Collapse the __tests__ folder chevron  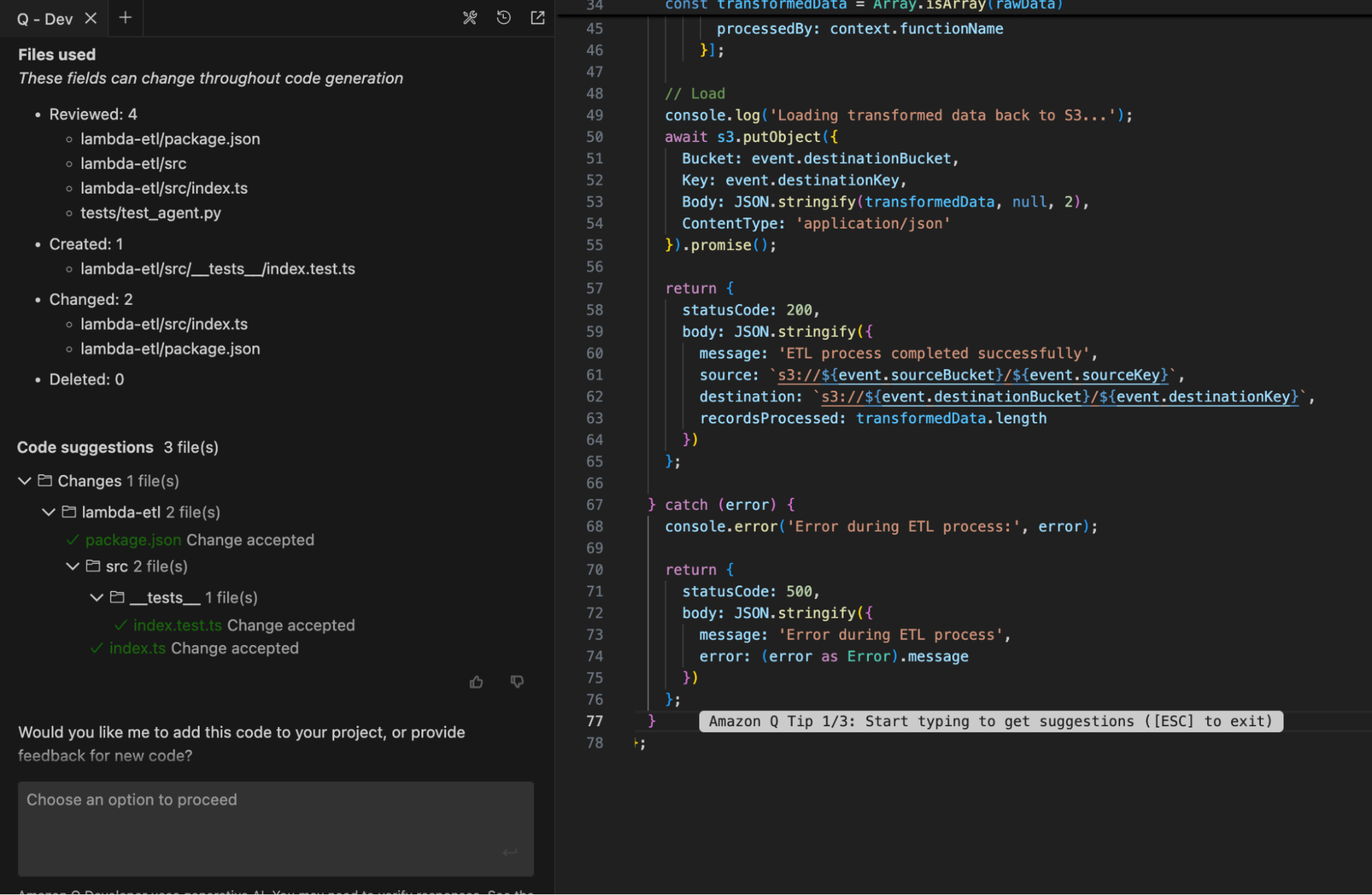97,598
